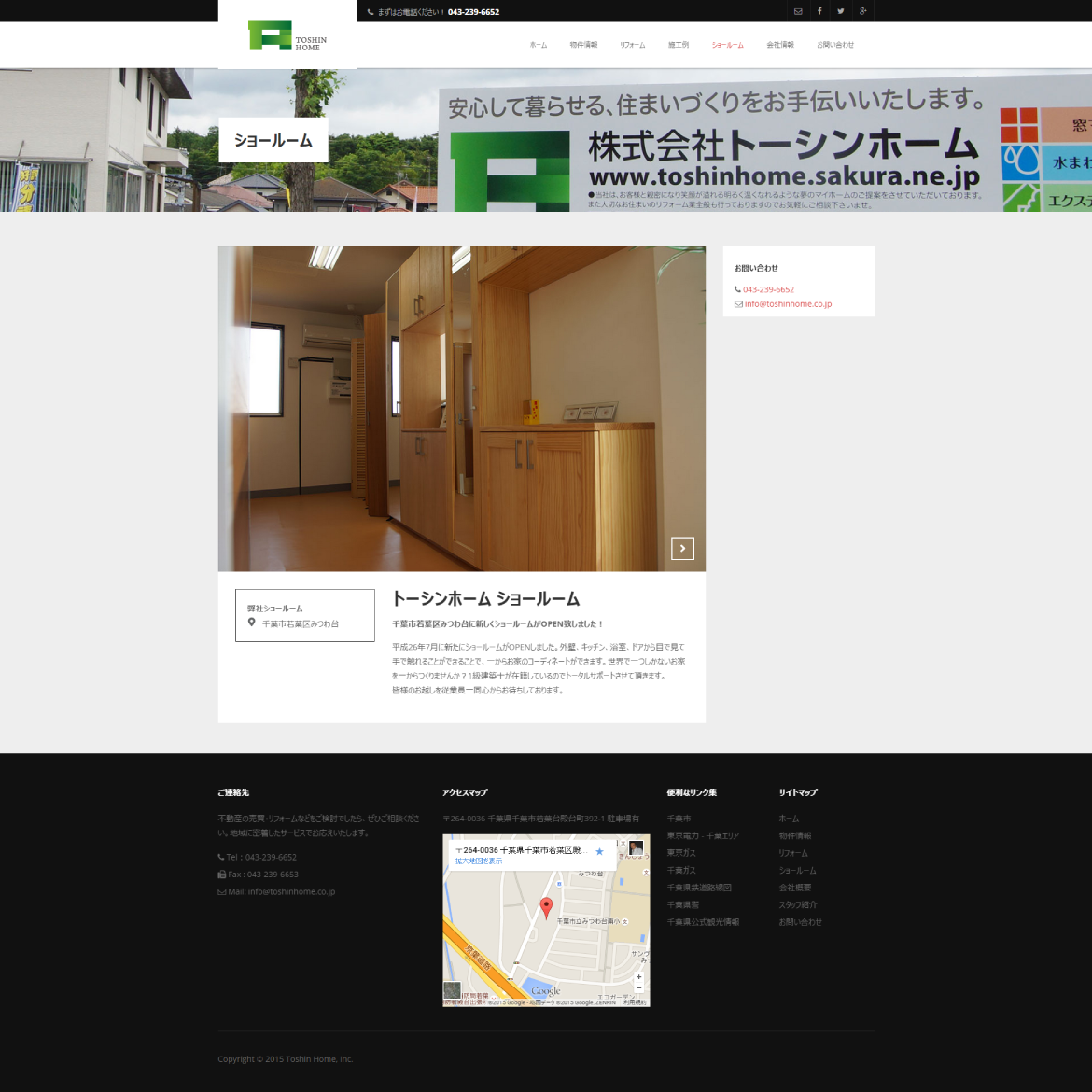Open the 東京電力 - 千葉エリア footer link
This screenshot has height=1092, width=1092.
703,836
